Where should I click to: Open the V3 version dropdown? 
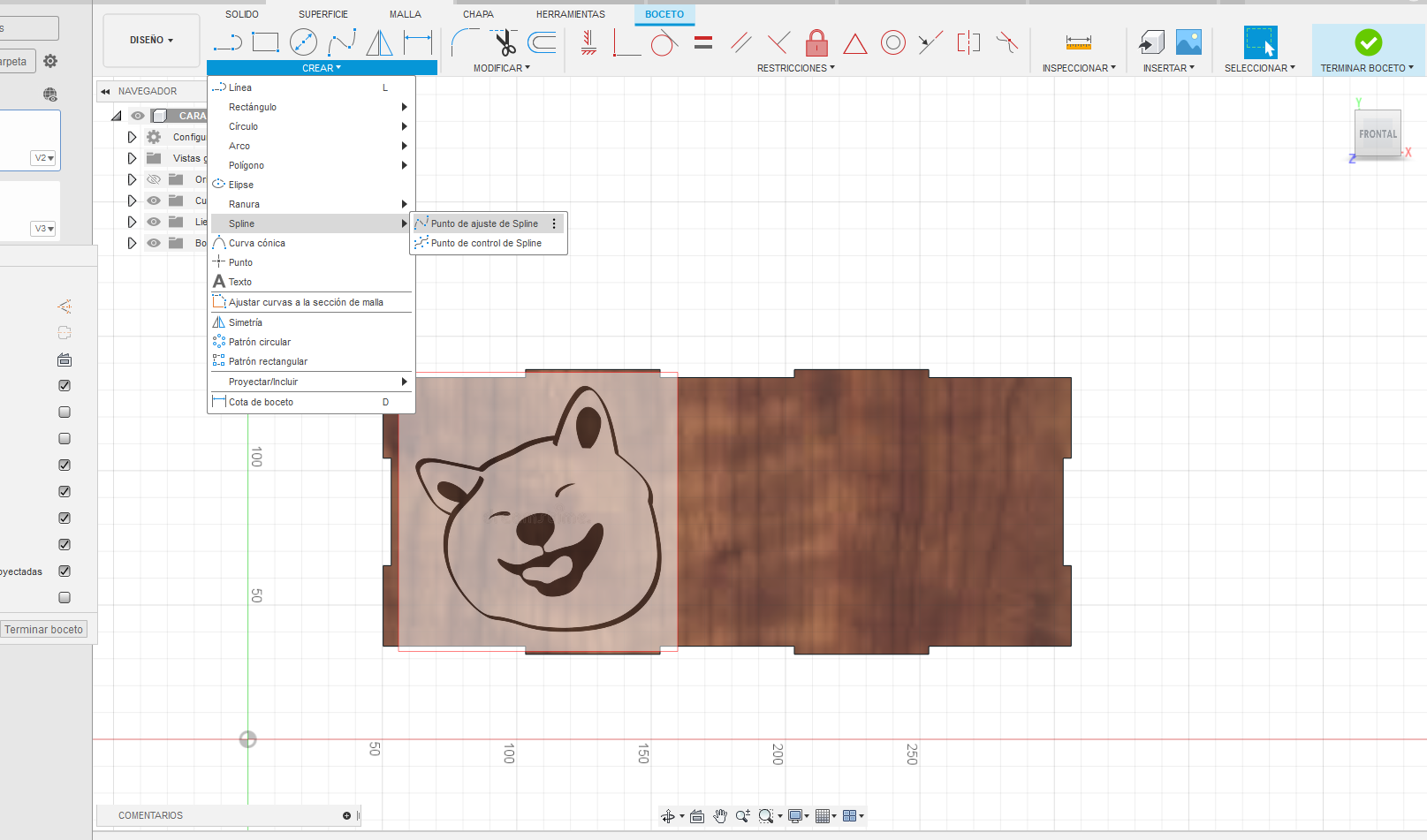coord(44,229)
